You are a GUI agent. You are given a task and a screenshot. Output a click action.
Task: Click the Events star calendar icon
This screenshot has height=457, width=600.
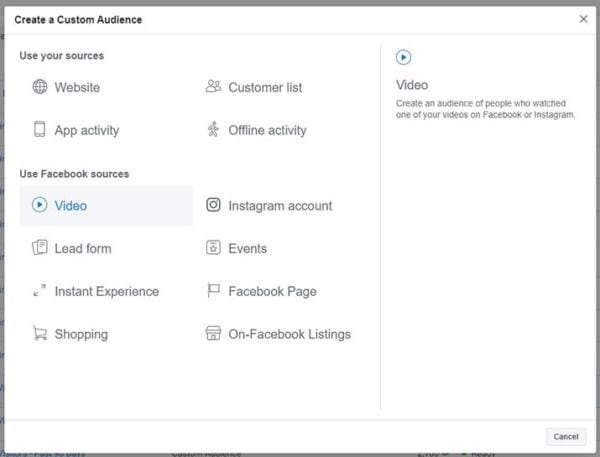pos(214,248)
